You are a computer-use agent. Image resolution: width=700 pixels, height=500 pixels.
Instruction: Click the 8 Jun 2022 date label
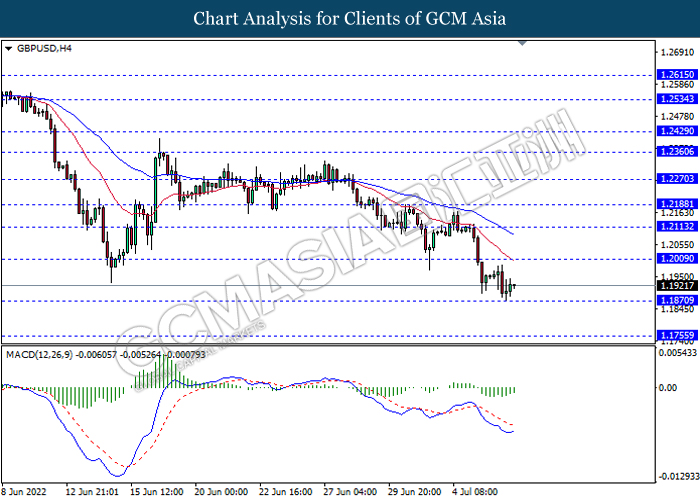(x=24, y=492)
